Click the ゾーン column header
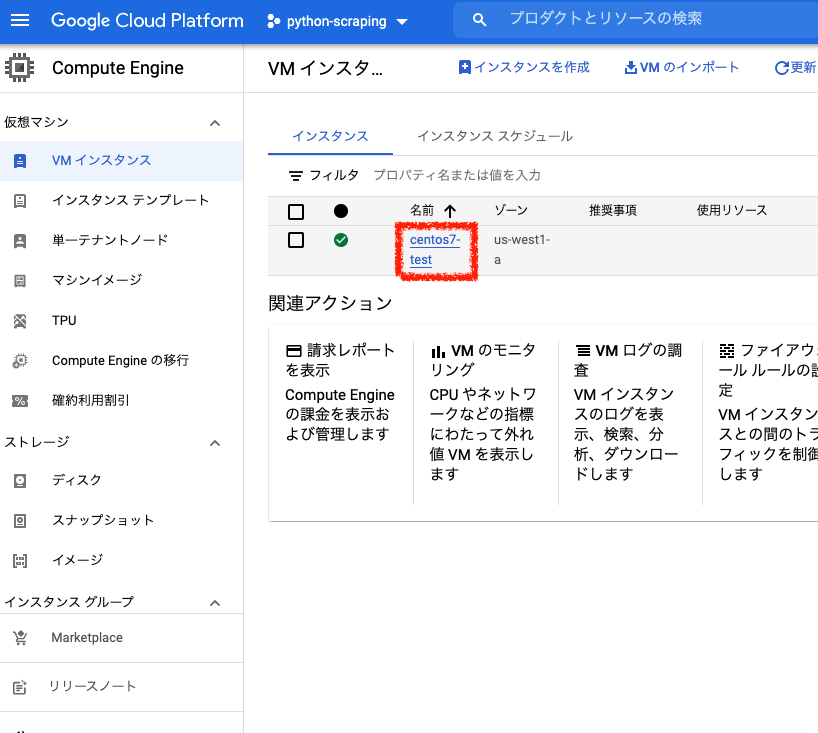The width and height of the screenshot is (818, 733). pyautogui.click(x=511, y=210)
